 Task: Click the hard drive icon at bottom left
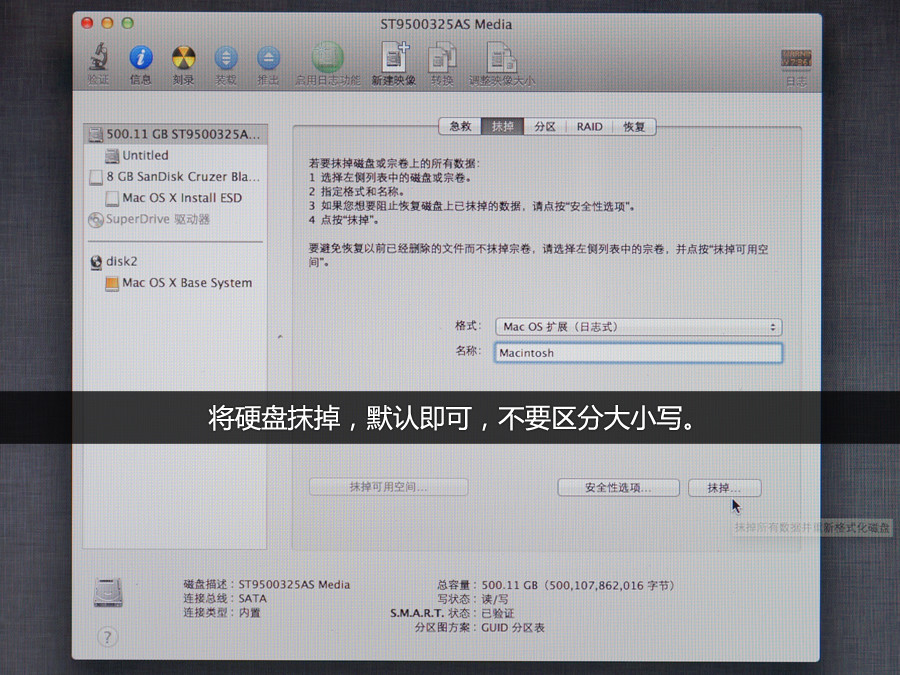coord(108,592)
